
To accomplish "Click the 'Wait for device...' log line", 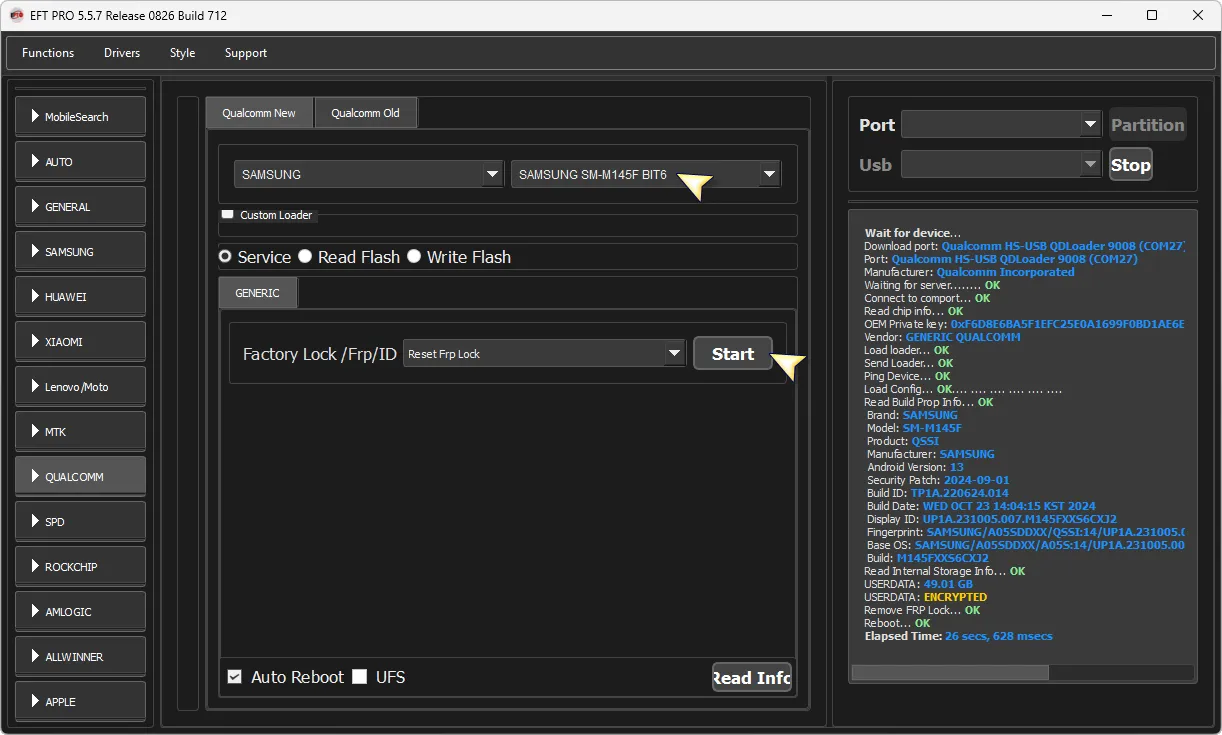I will pos(912,233).
